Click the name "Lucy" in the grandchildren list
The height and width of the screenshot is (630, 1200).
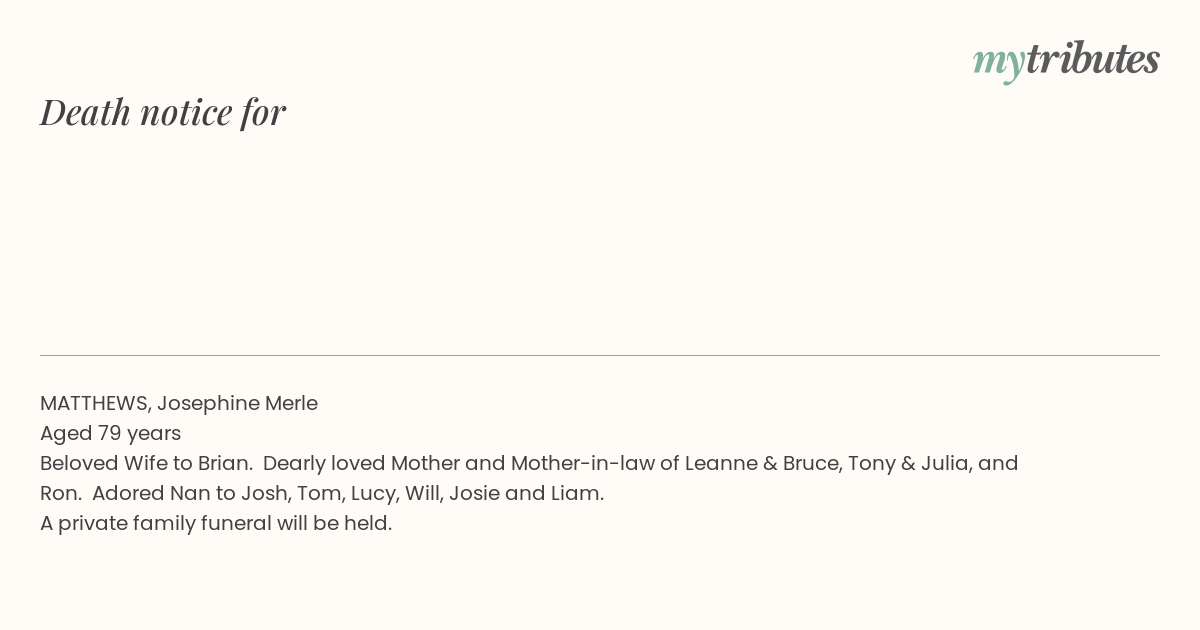click(372, 494)
